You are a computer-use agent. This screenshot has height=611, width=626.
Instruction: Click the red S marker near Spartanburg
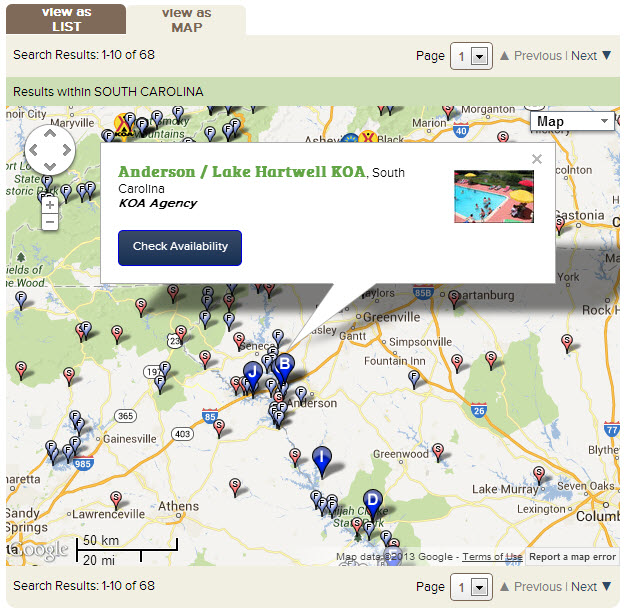pos(454,299)
